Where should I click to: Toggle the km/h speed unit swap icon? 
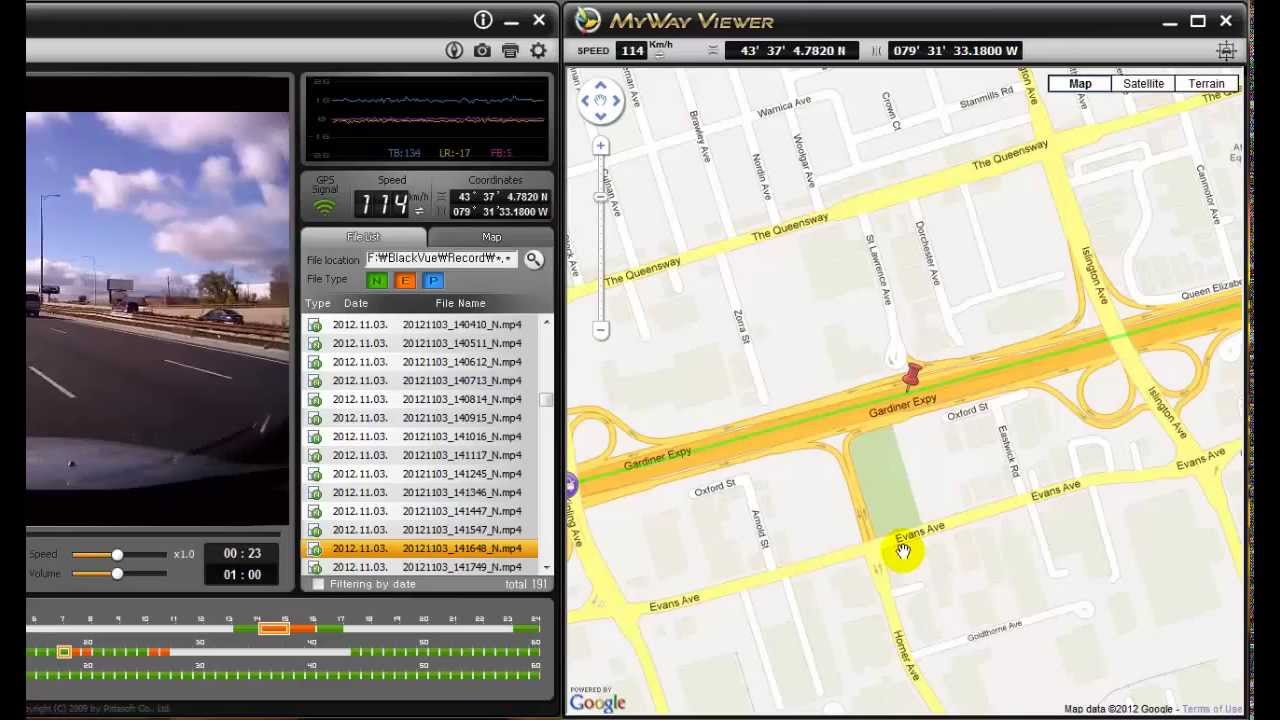pyautogui.click(x=419, y=210)
